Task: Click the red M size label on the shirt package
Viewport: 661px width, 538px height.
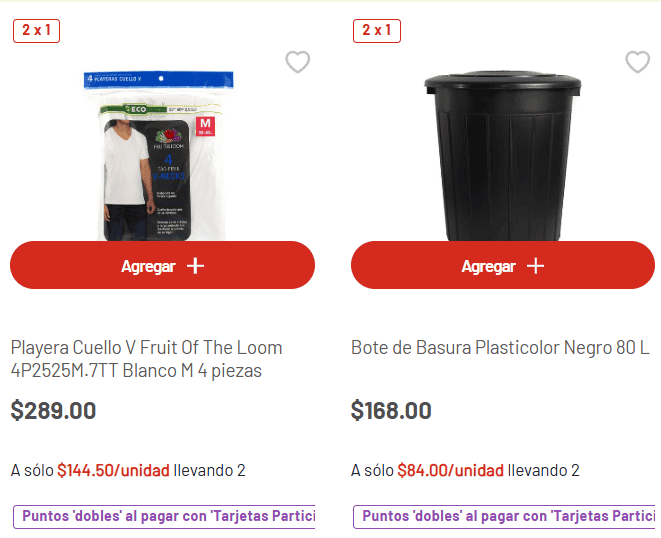Action: point(206,128)
